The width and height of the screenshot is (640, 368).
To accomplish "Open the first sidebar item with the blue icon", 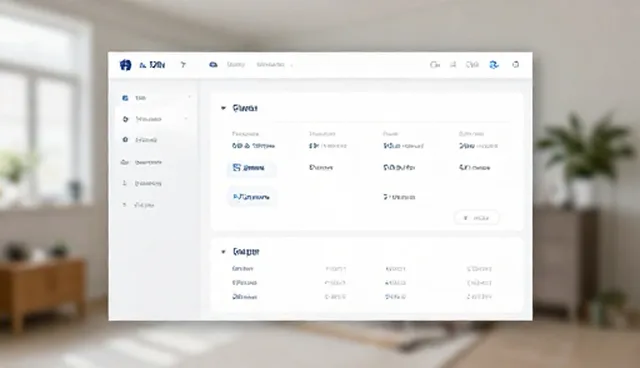I will tap(155, 98).
